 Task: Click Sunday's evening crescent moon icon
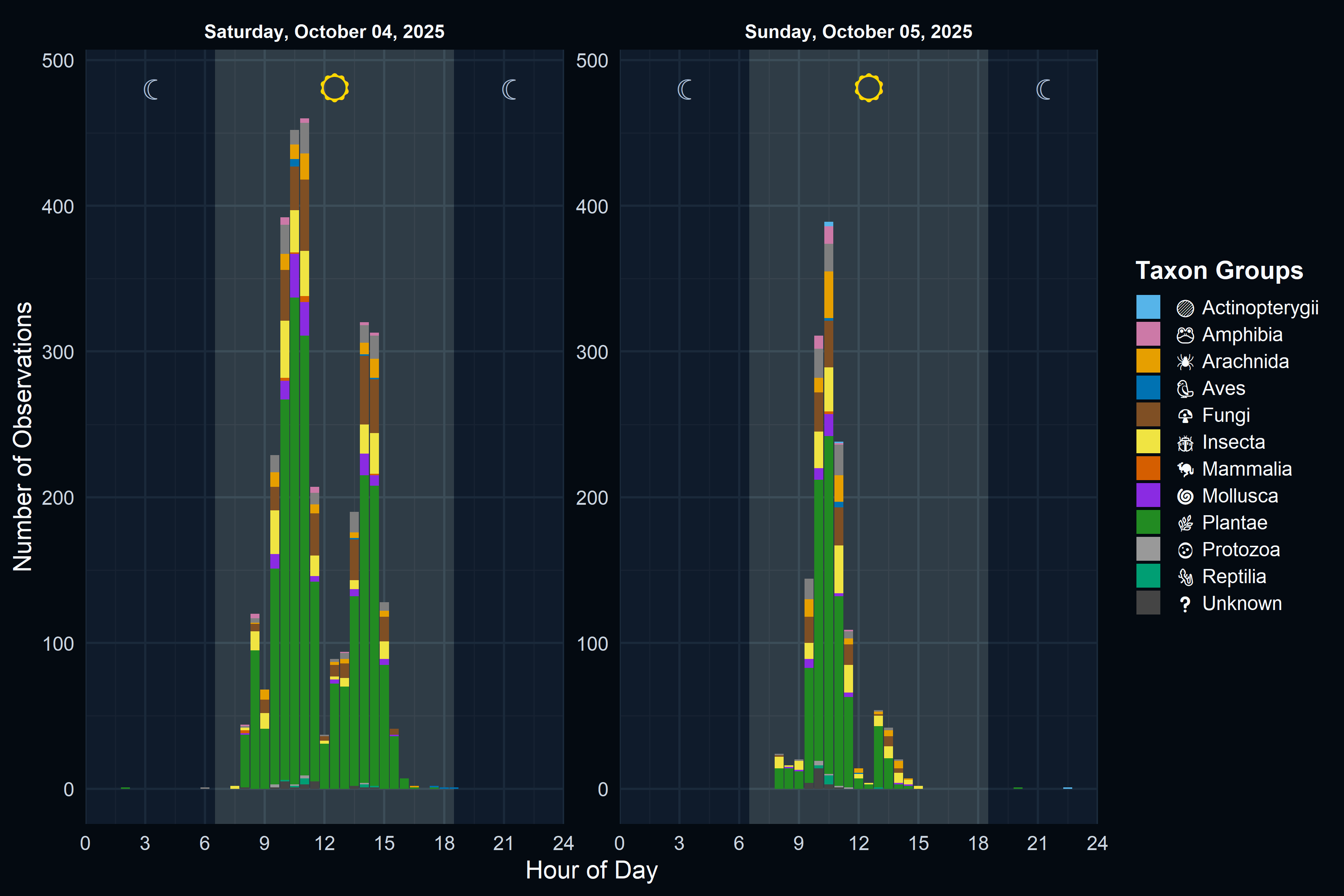[1043, 90]
